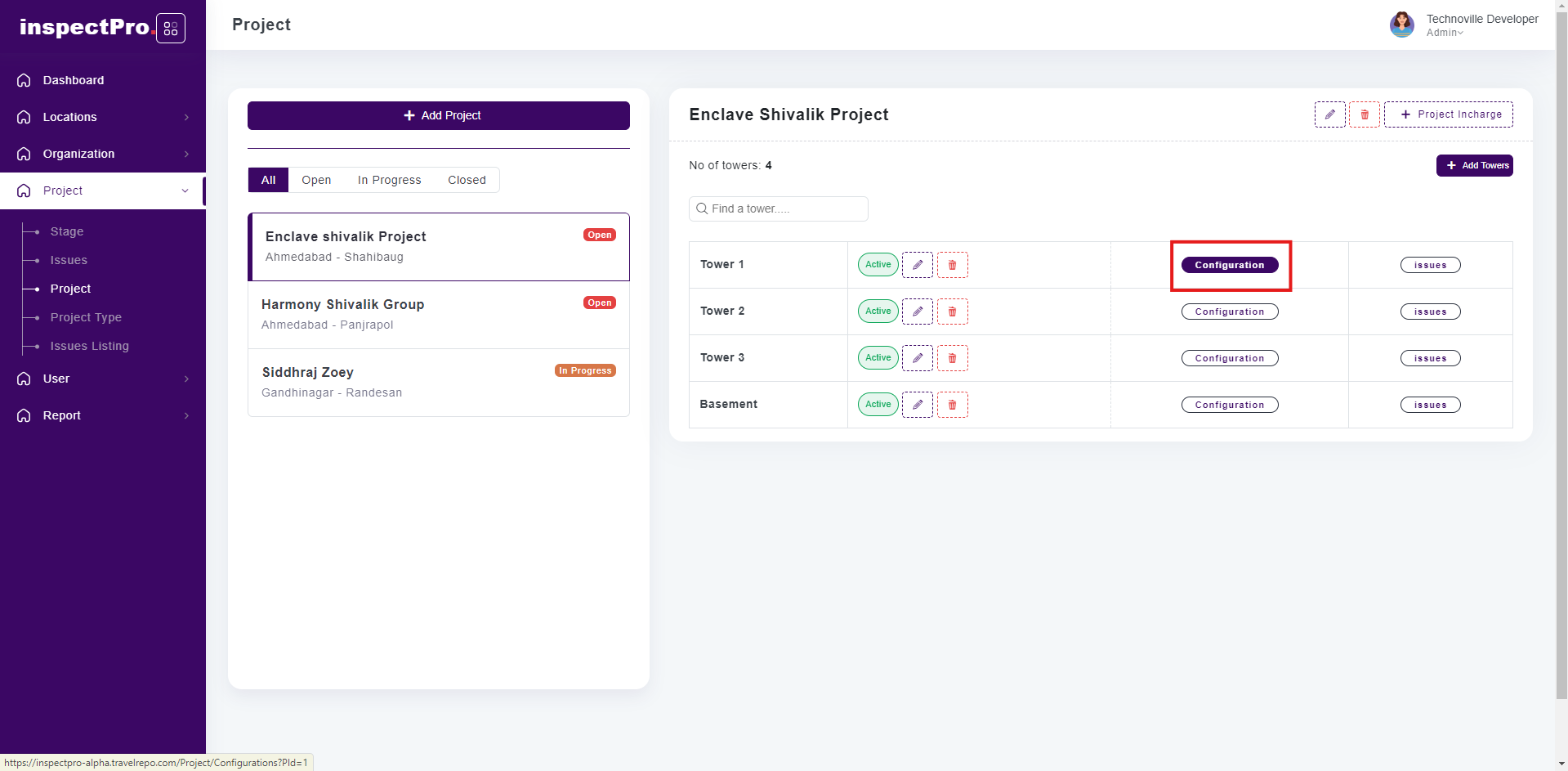Toggle the Active status of Tower 3
Viewport: 1568px width, 771px height.
(x=878, y=358)
